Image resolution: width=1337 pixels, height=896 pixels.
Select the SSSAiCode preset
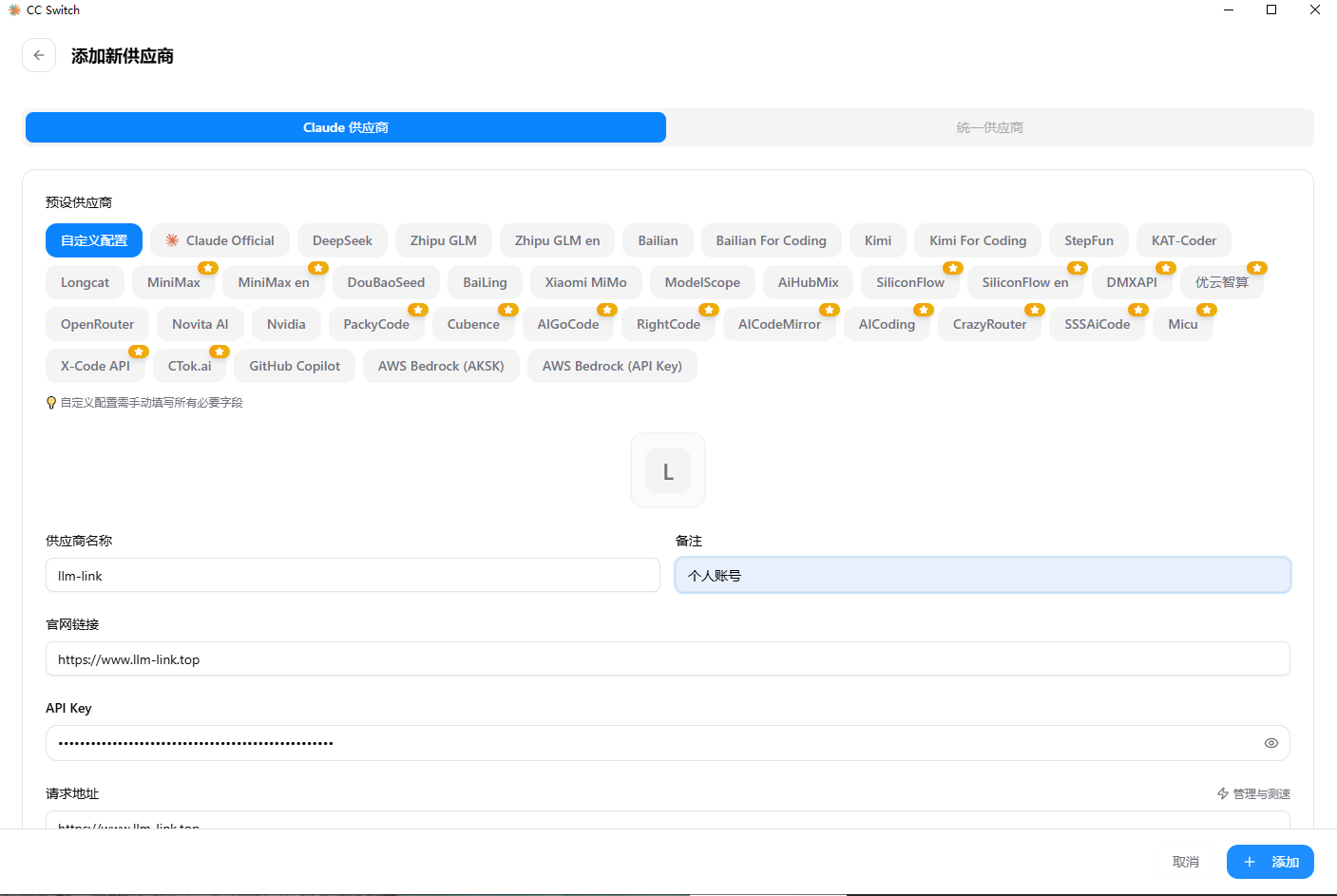1098,324
